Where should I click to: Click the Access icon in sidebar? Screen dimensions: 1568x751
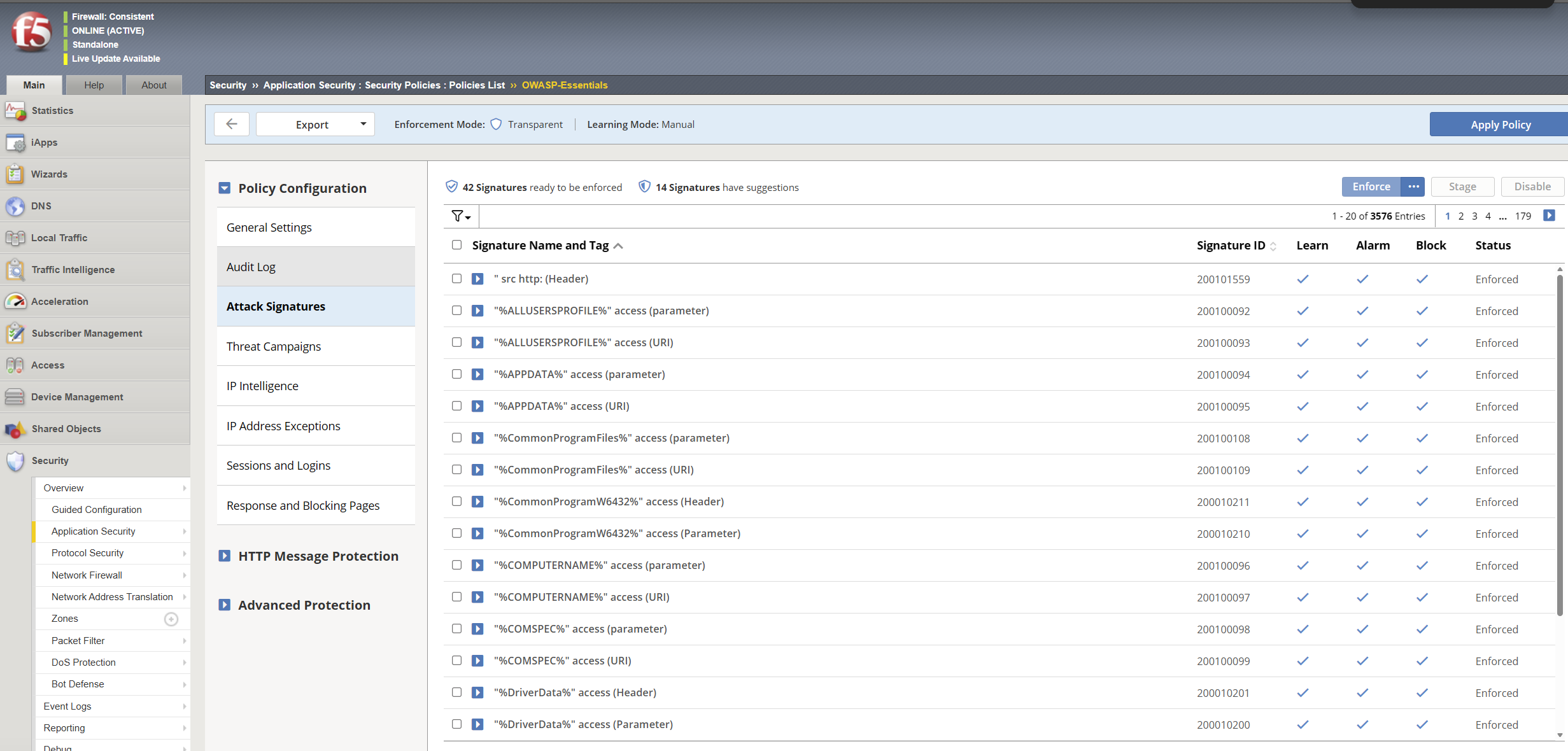tap(15, 365)
